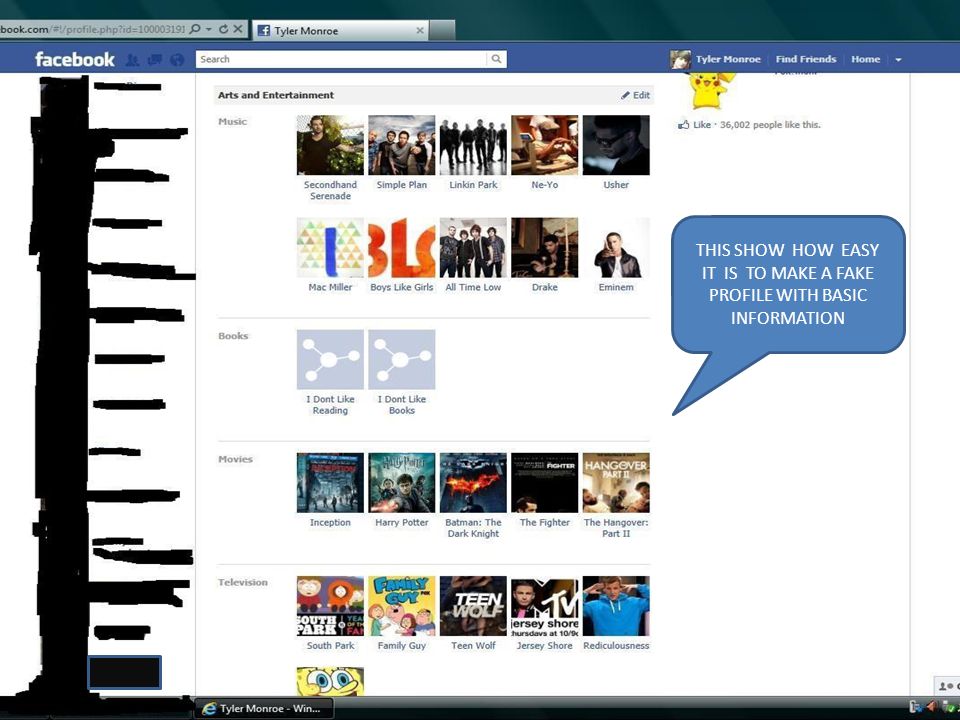The height and width of the screenshot is (720, 960).
Task: Open Teen Wolf show tile
Action: [x=473, y=606]
